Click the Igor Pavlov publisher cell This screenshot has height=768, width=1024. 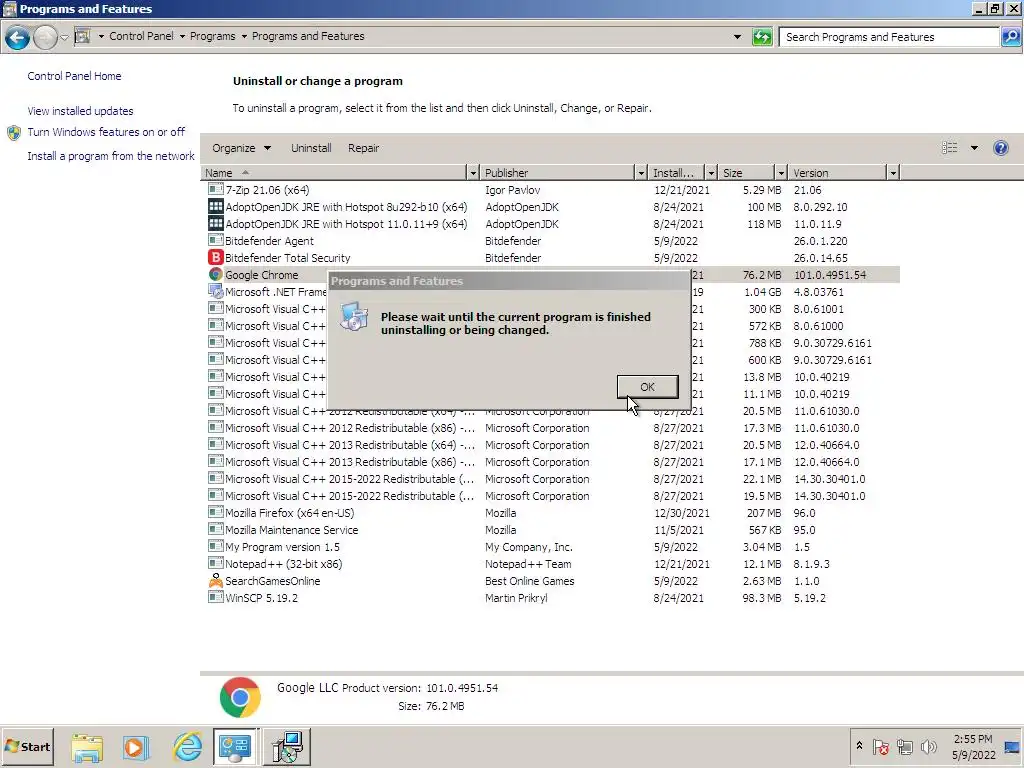513,189
